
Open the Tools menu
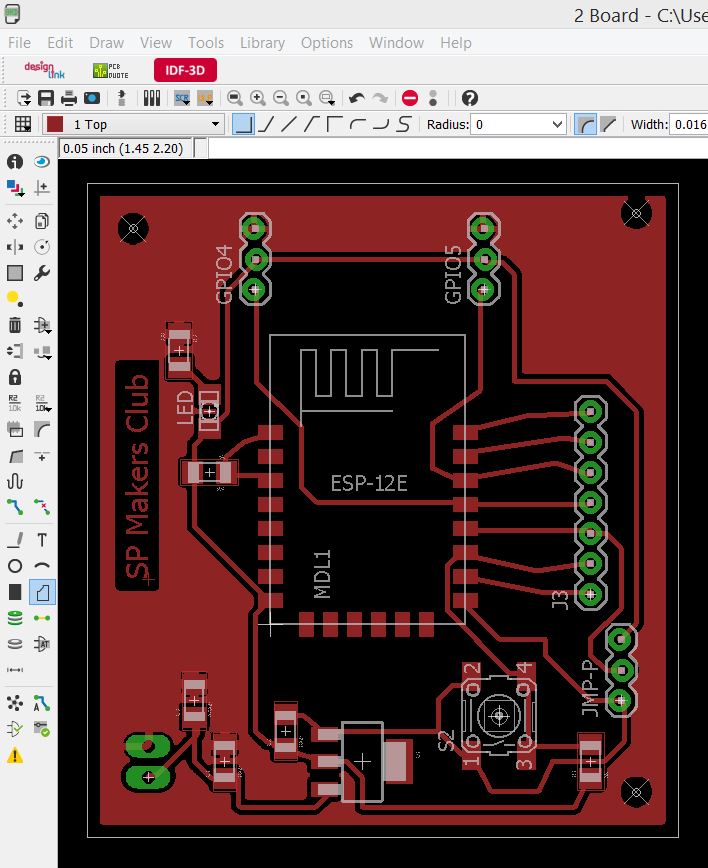tap(206, 43)
